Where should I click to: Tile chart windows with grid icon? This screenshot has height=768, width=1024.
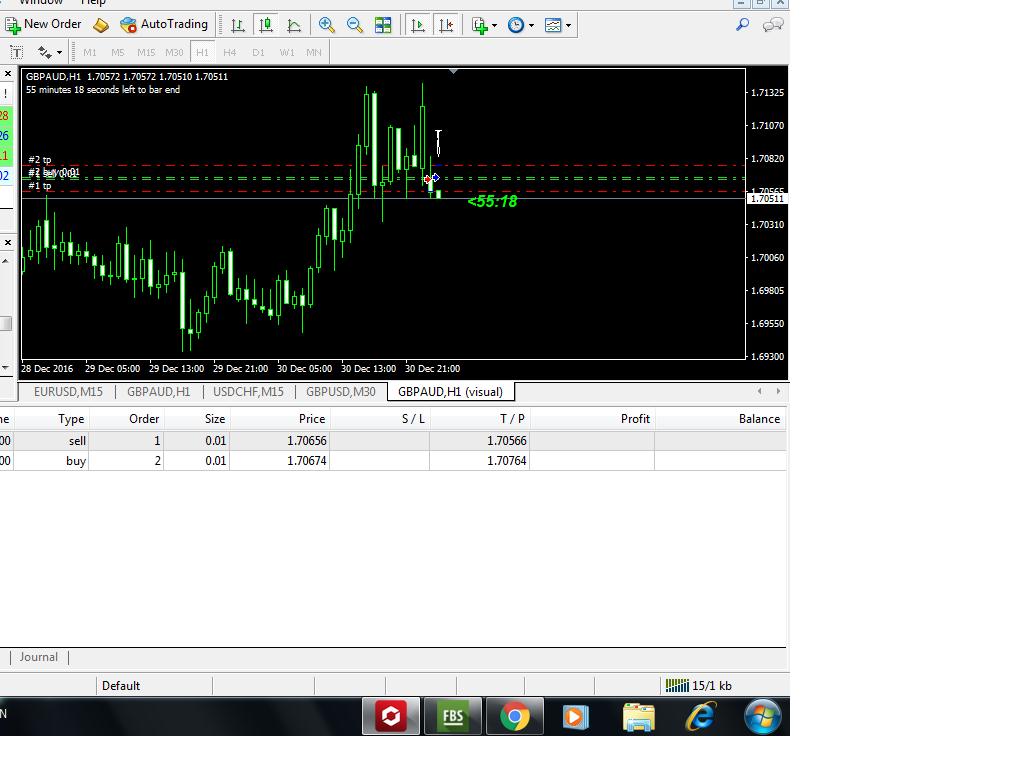[x=383, y=25]
